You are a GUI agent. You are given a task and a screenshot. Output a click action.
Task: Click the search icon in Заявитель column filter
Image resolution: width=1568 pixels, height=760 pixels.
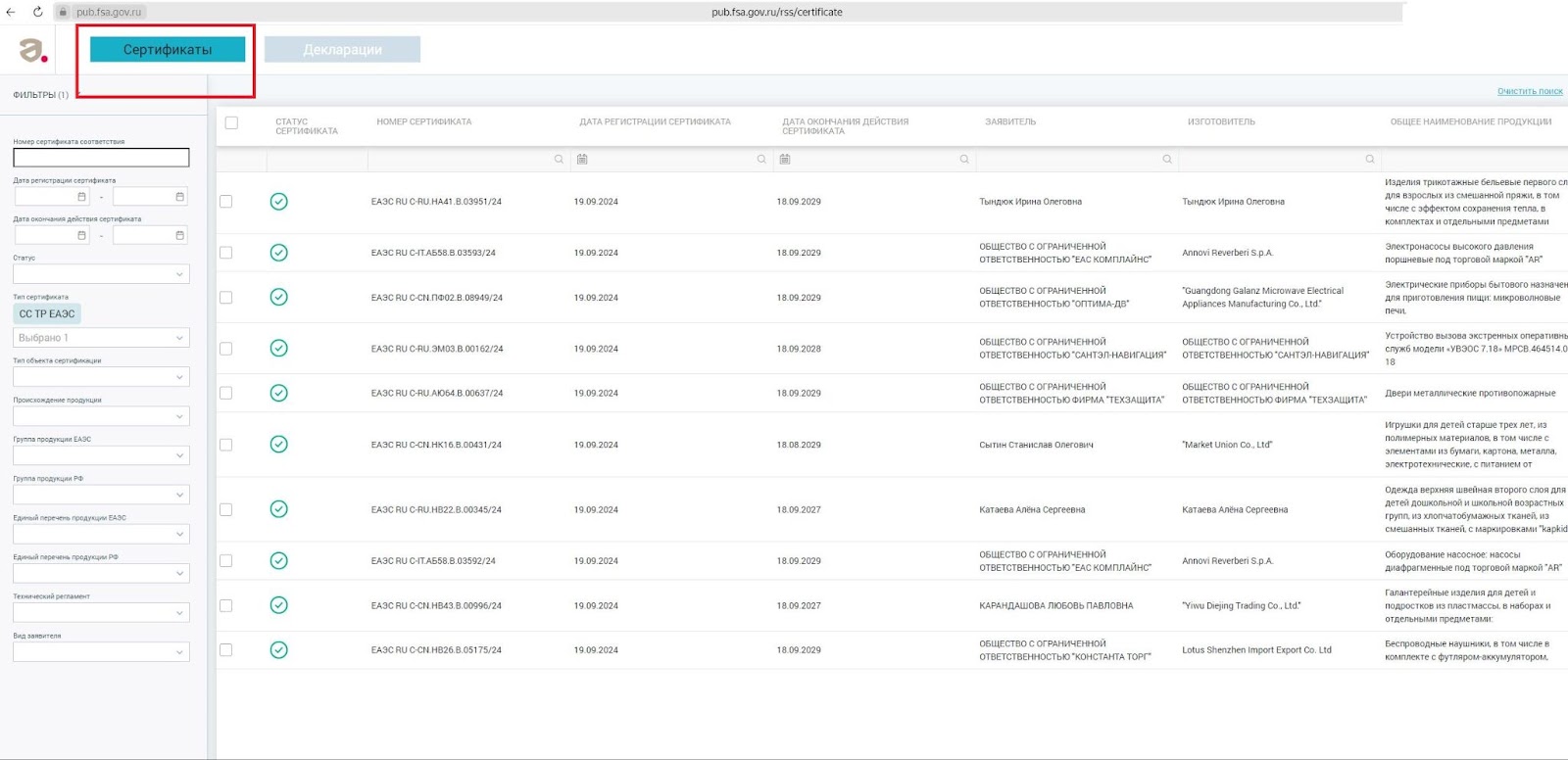pos(1167,159)
